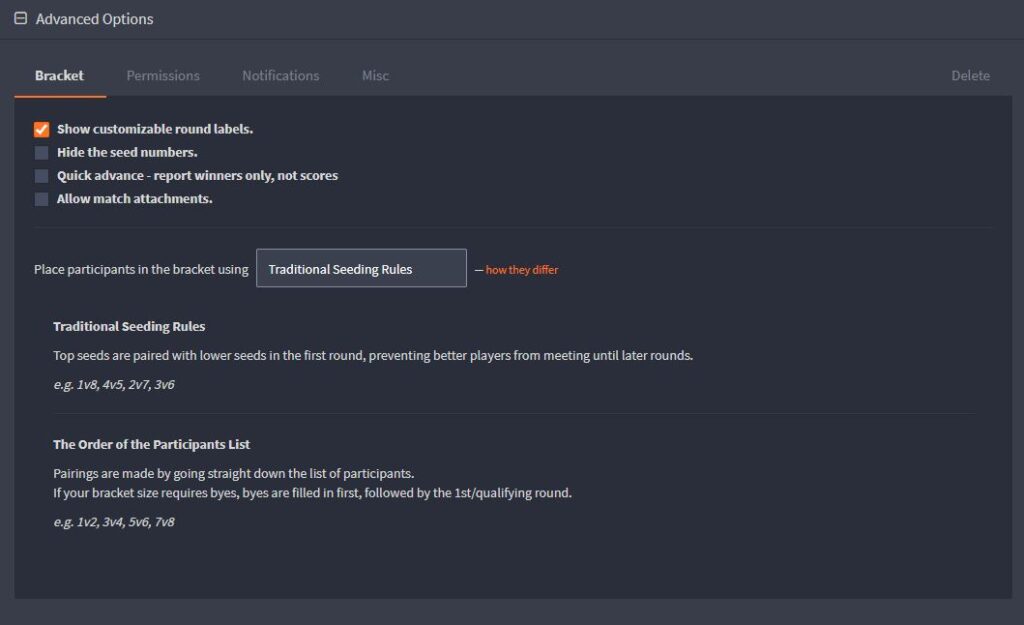This screenshot has height=625, width=1024.
Task: Select the Misc tab
Action: tap(376, 76)
